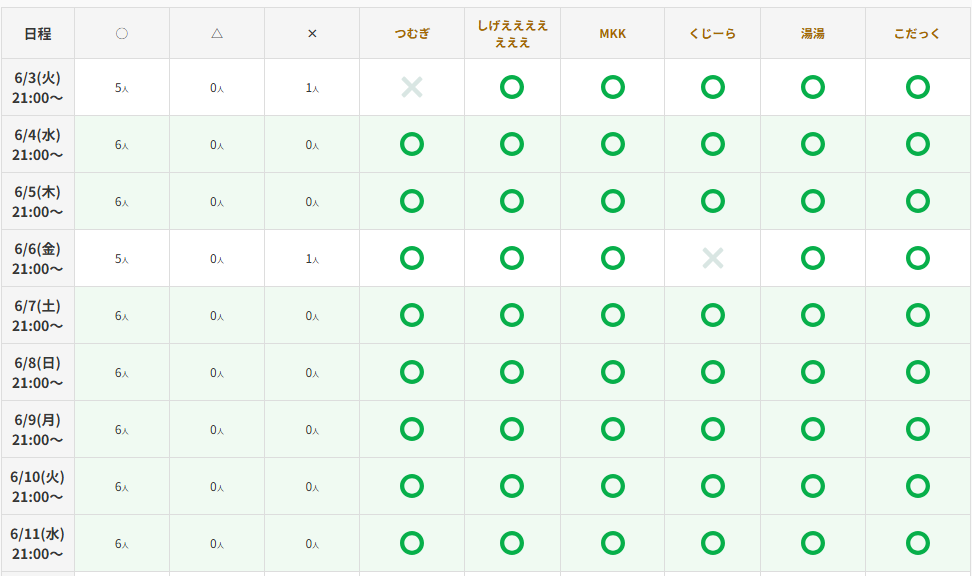This screenshot has height=576, width=972.
Task: Click くじーら's circle for 6/10
Action: click(x=713, y=486)
